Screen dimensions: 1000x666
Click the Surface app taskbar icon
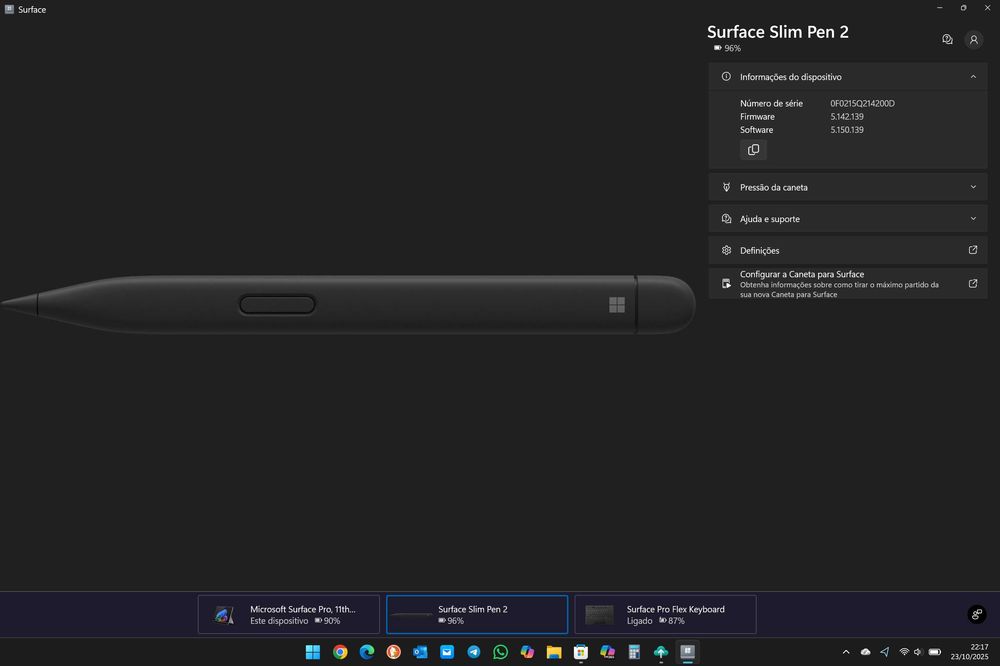point(688,652)
